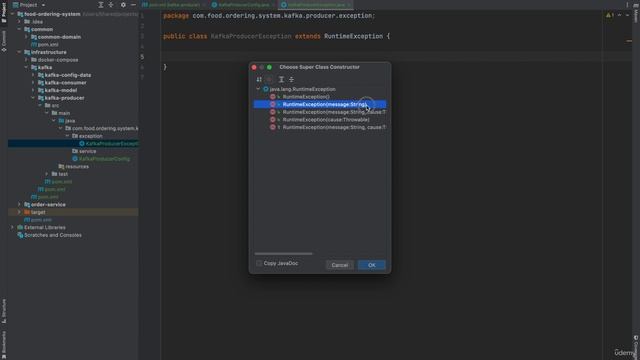The width and height of the screenshot is (640, 360).
Task: Select the resources folder
Action: (x=77, y=167)
